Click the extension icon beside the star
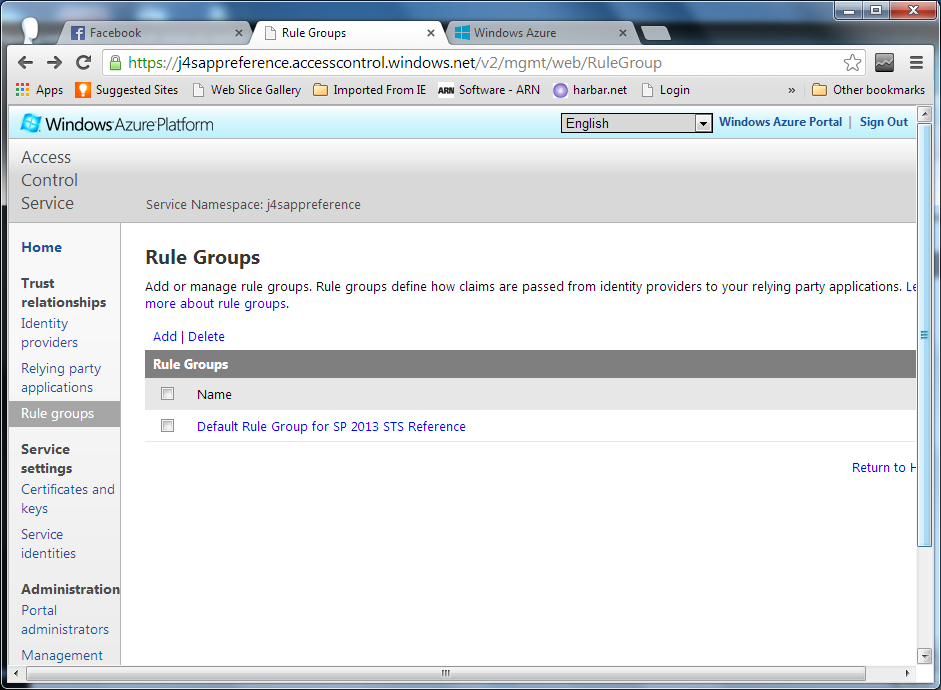The width and height of the screenshot is (941, 690). click(884, 62)
